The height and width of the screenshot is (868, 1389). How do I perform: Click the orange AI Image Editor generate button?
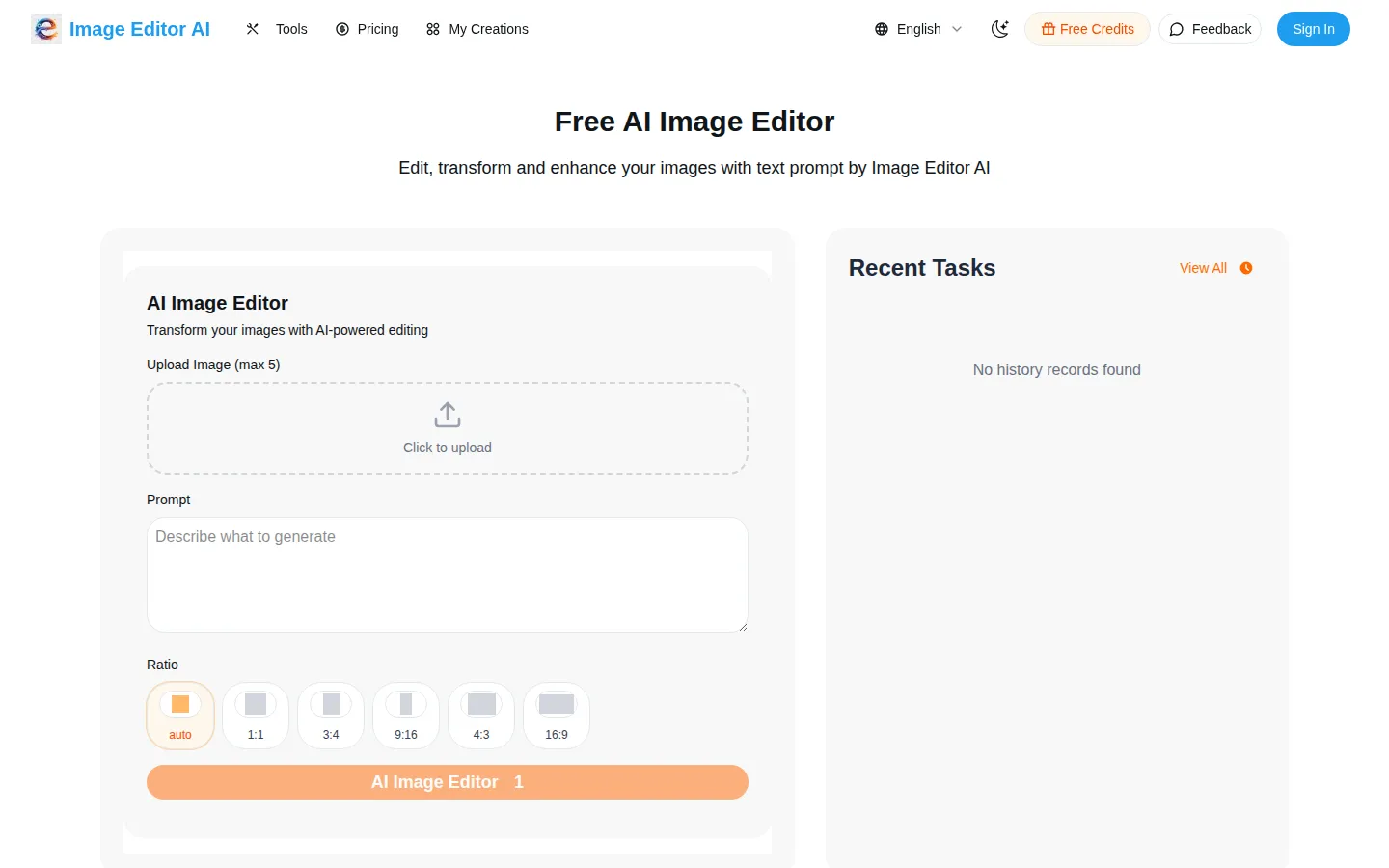tap(448, 782)
